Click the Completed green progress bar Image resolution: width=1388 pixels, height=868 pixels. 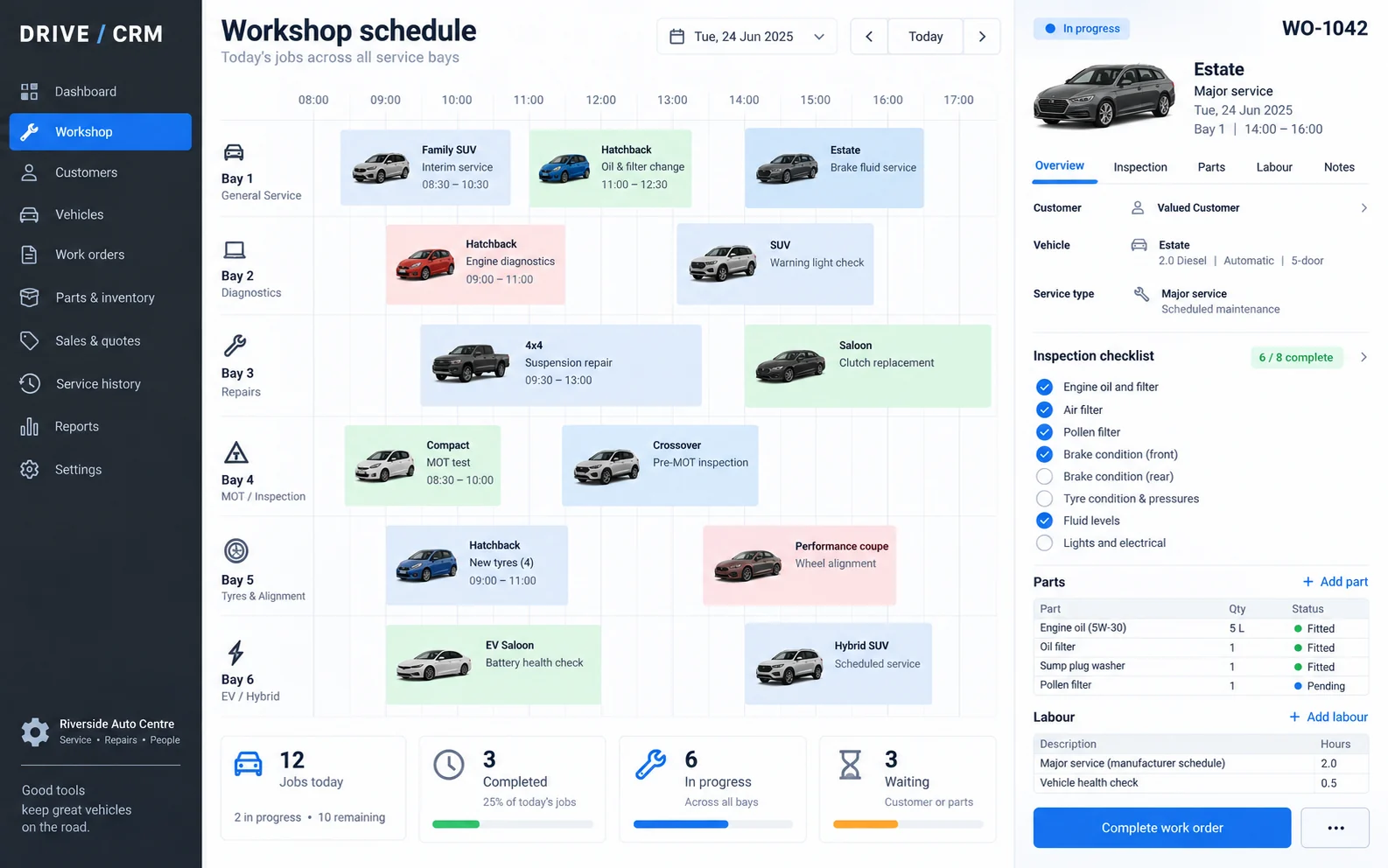coord(456,824)
